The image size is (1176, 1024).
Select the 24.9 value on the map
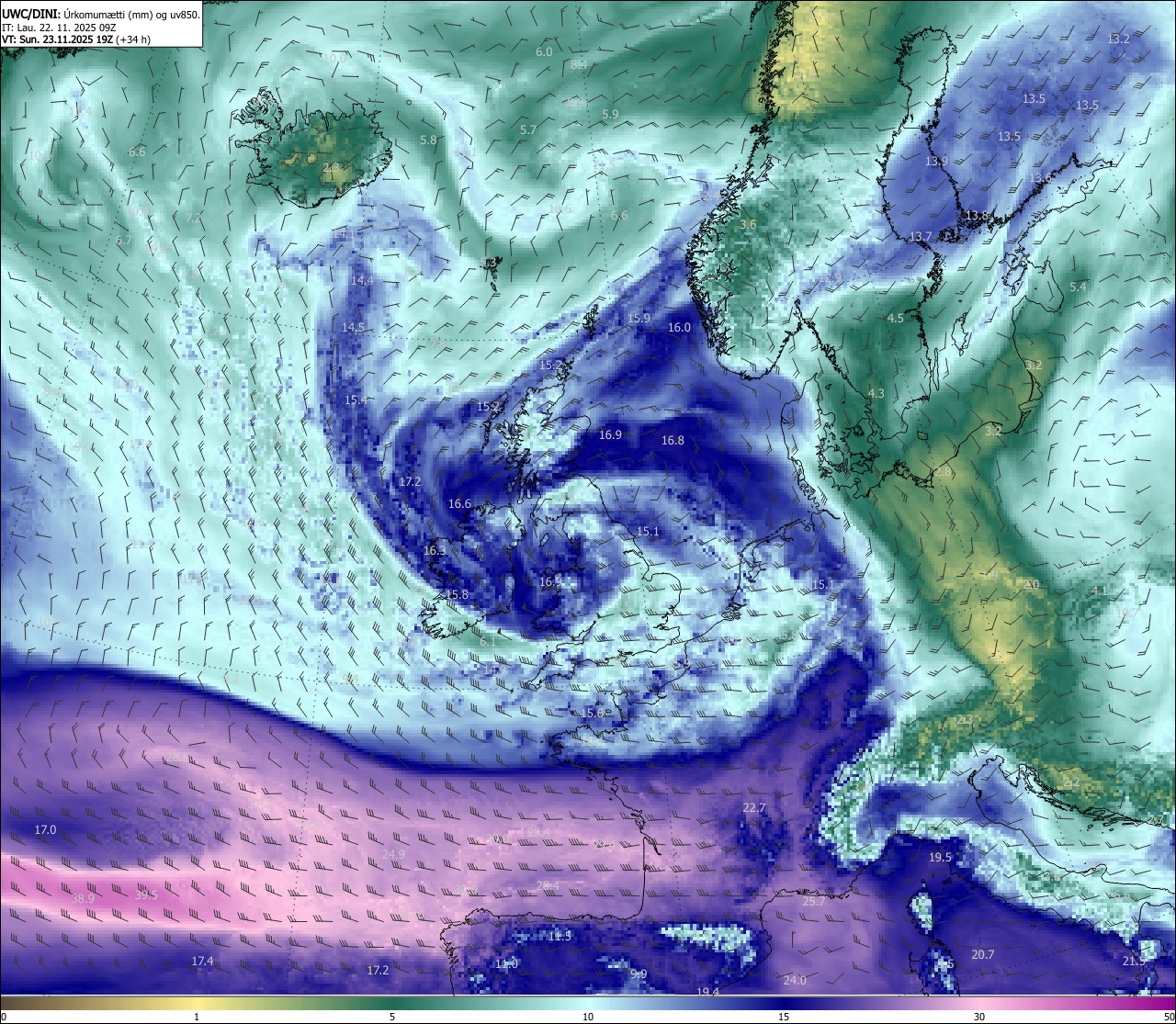click(393, 854)
